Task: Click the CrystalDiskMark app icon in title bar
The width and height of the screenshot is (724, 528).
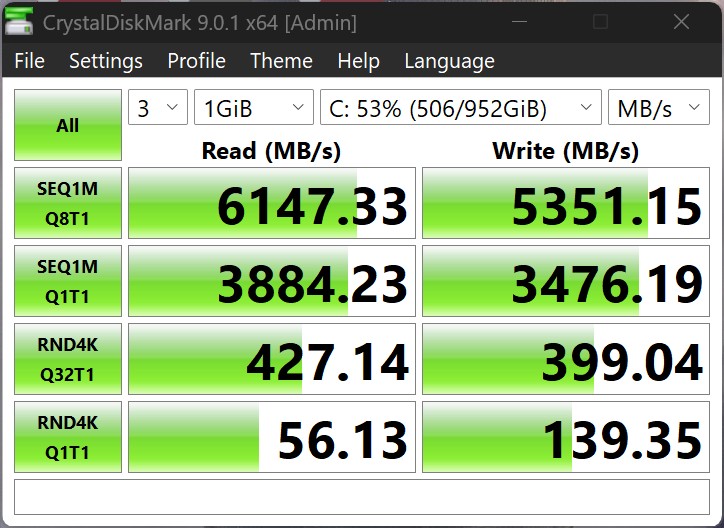Action: click(19, 21)
